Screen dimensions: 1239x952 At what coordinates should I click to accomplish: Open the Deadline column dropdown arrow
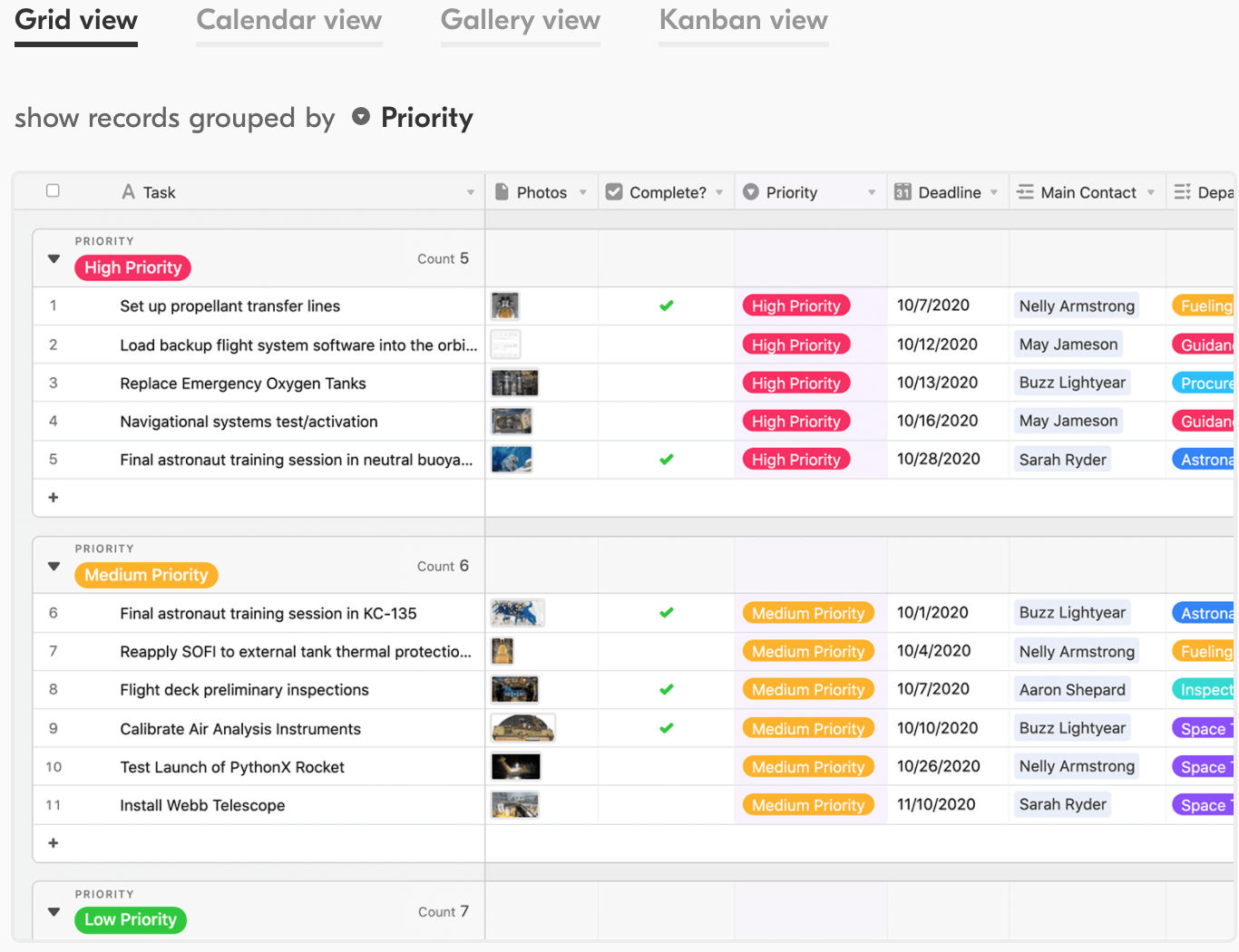pyautogui.click(x=994, y=192)
